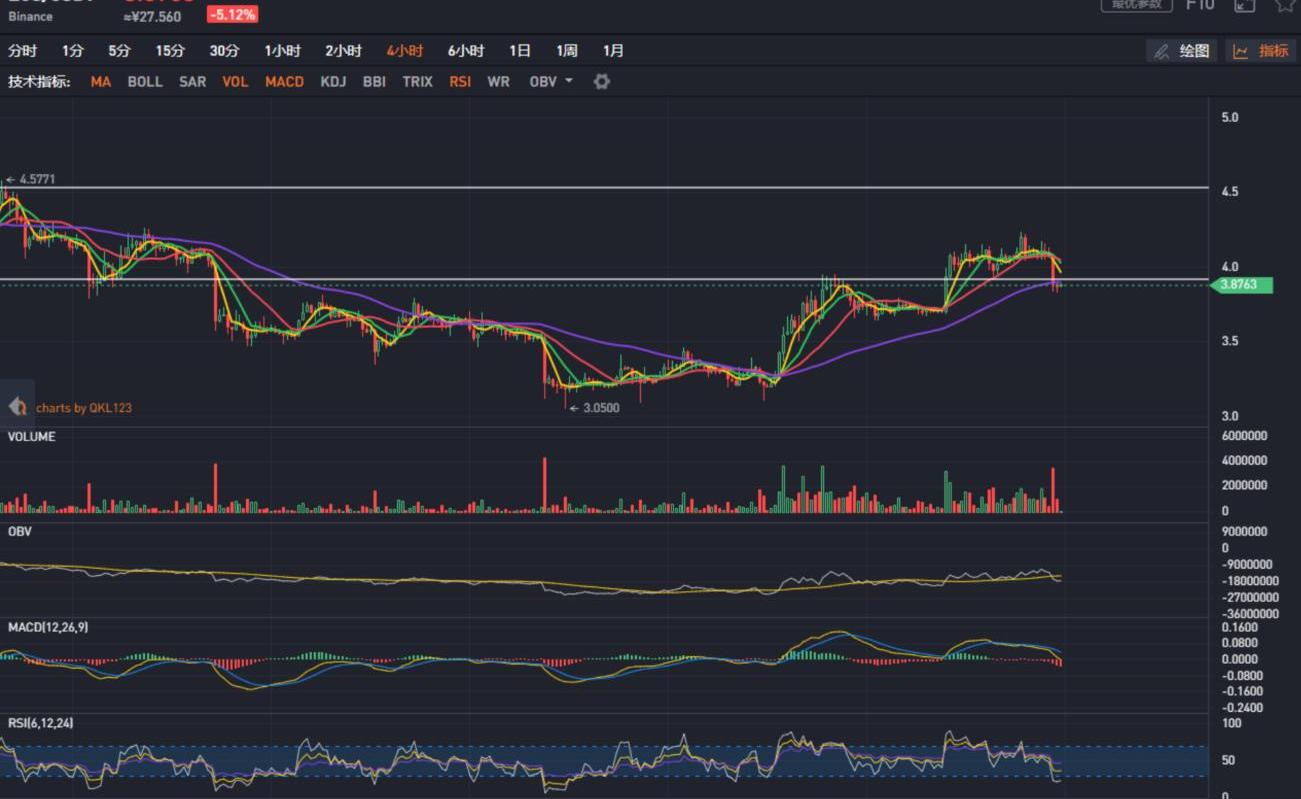Click the 4.5771 high price marker
1301x799 pixels.
coord(31,180)
